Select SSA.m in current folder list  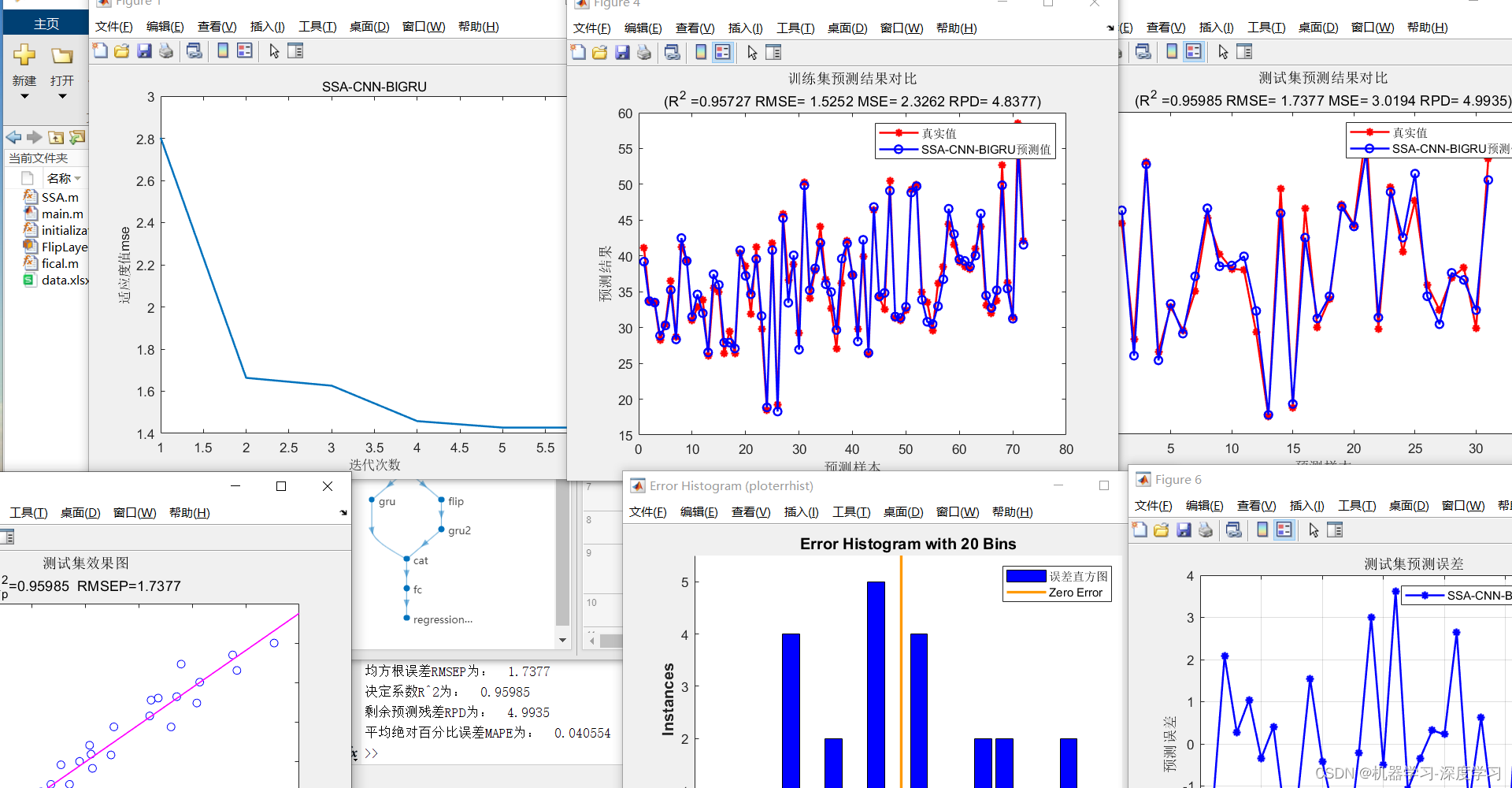pos(60,197)
